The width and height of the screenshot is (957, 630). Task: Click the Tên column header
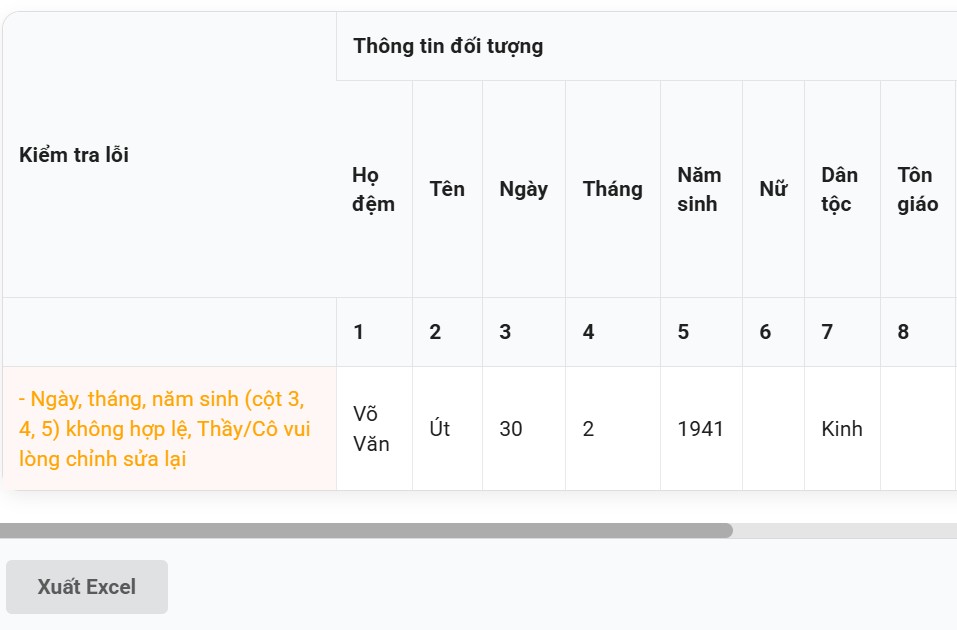point(447,189)
